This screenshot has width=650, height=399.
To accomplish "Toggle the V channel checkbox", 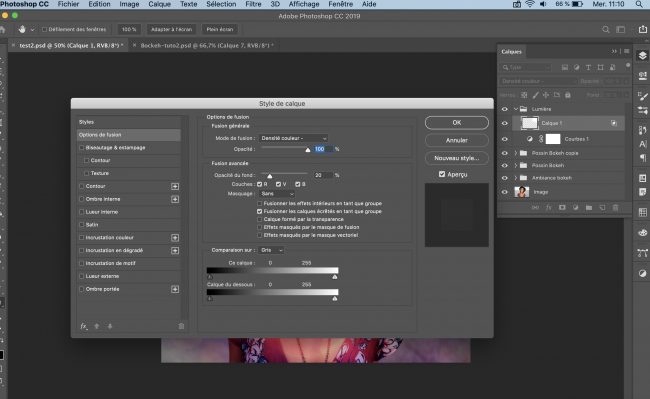I will 278,184.
